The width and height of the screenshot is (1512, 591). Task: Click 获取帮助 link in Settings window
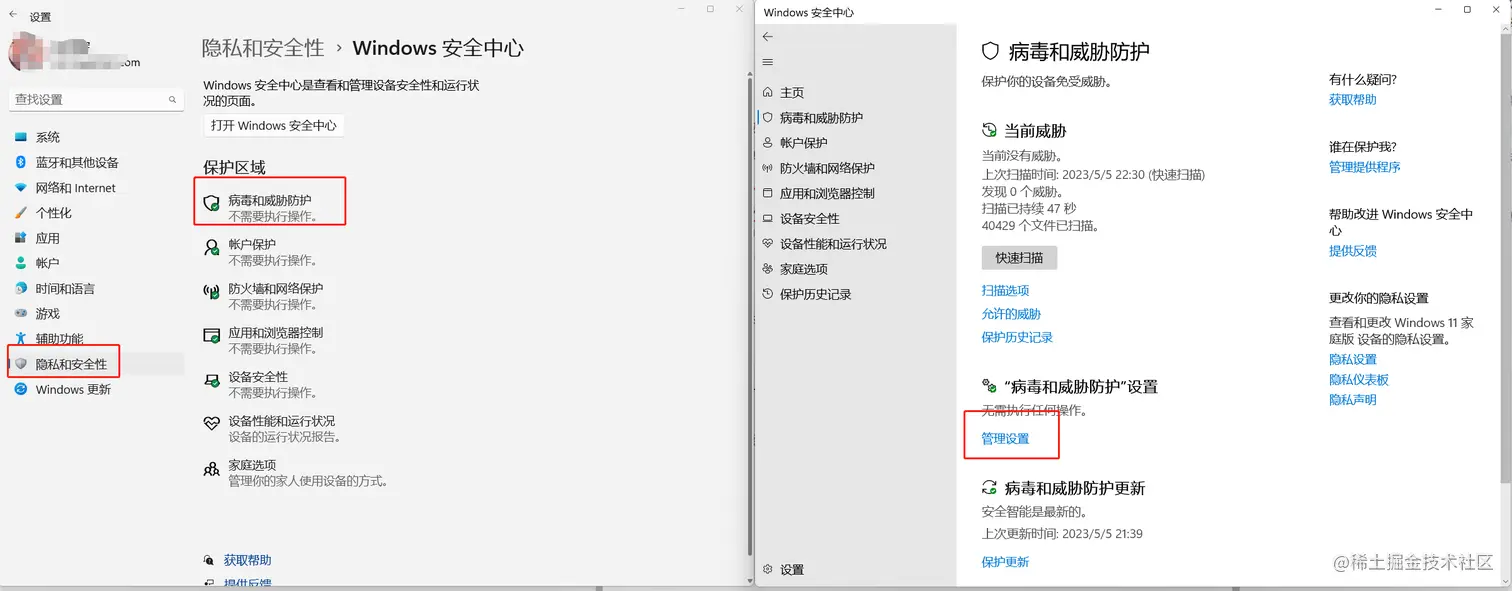[x=247, y=560]
